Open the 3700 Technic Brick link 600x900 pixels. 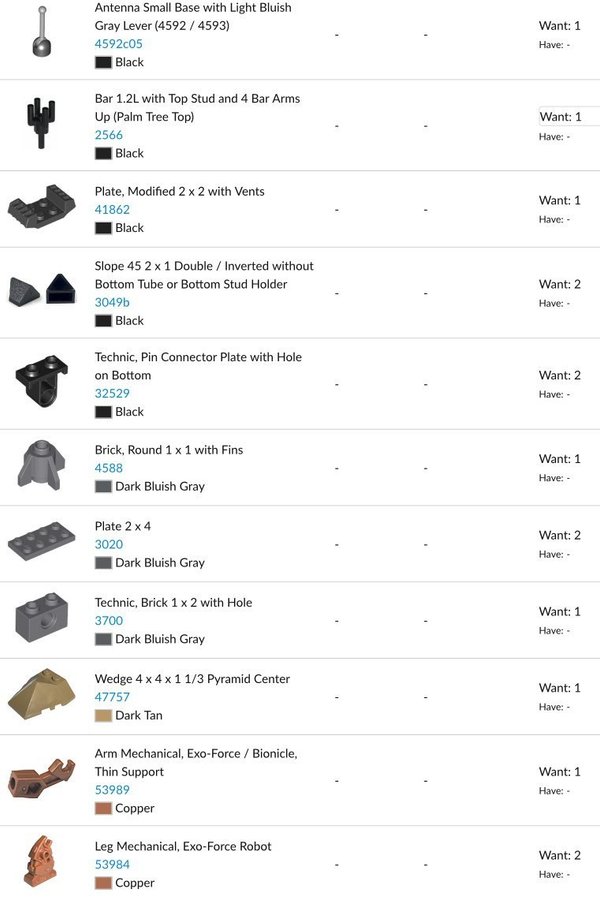pos(109,621)
